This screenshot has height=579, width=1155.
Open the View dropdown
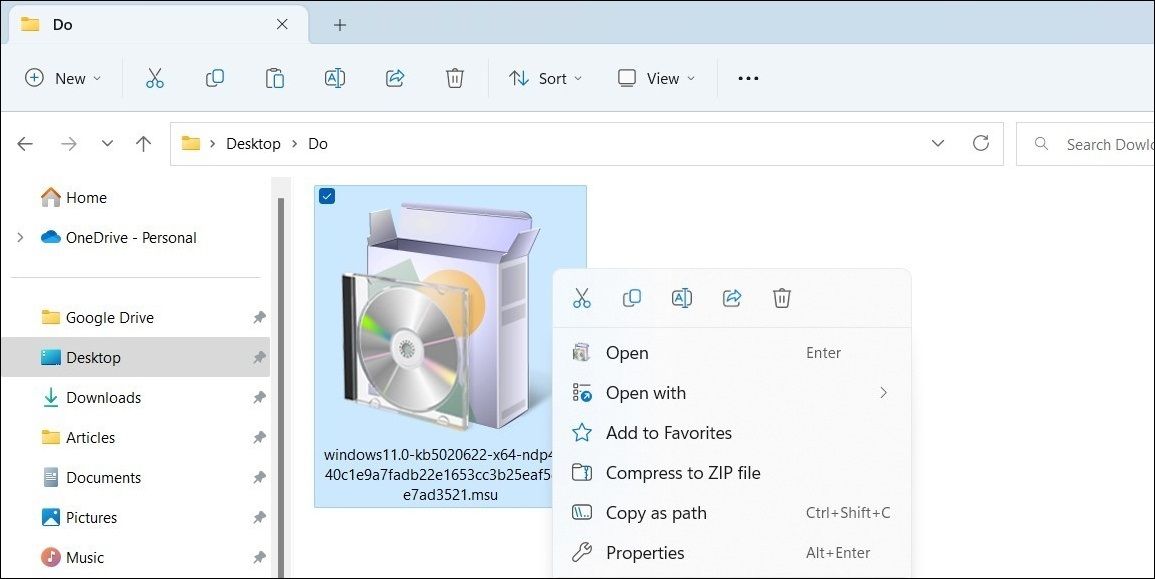[x=656, y=78]
